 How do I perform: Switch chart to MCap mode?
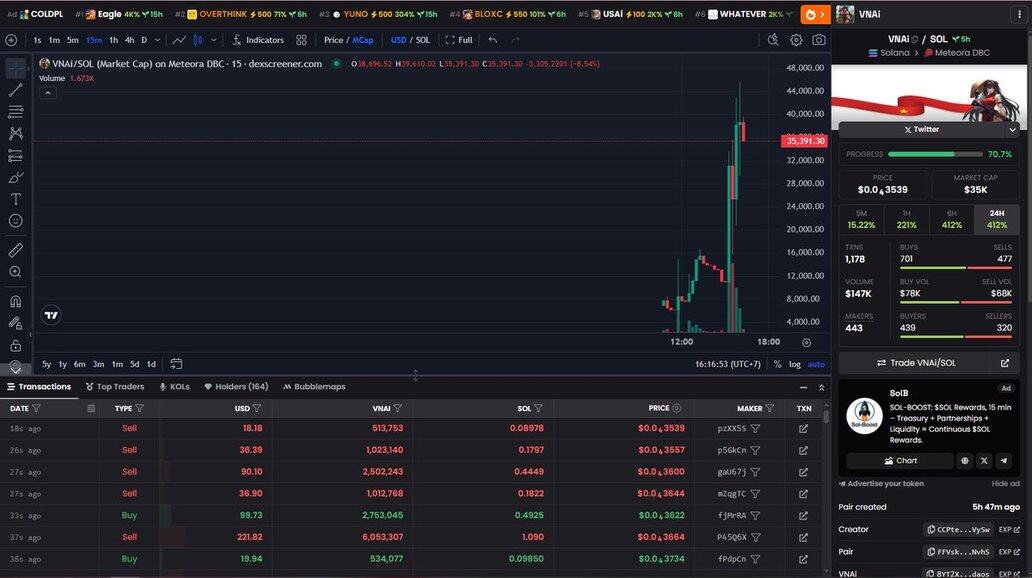coord(363,40)
